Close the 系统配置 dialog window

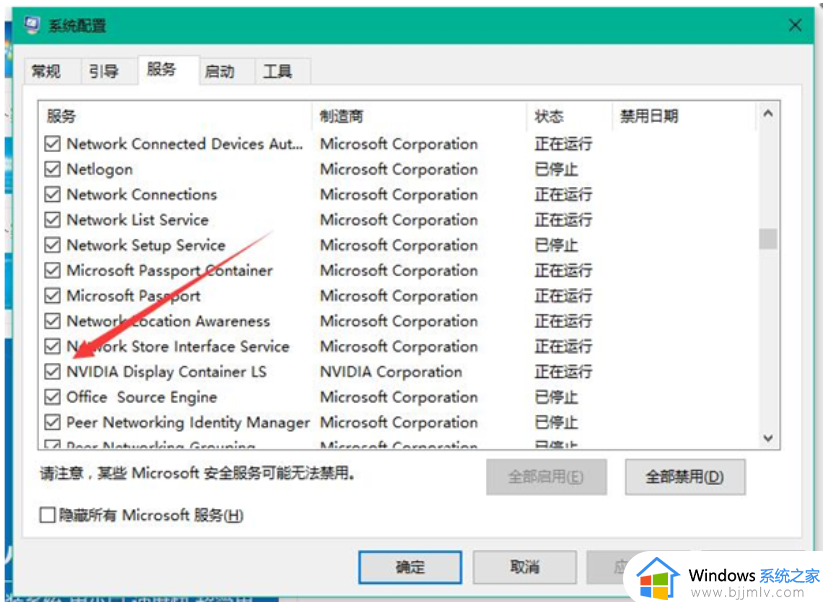(794, 25)
